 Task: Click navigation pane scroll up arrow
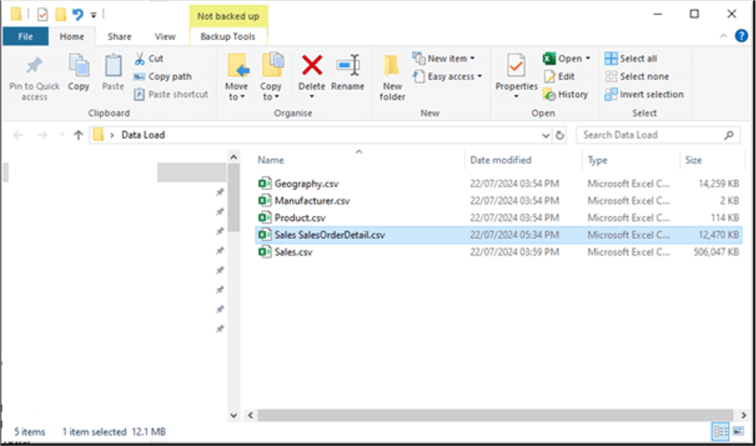[x=234, y=157]
